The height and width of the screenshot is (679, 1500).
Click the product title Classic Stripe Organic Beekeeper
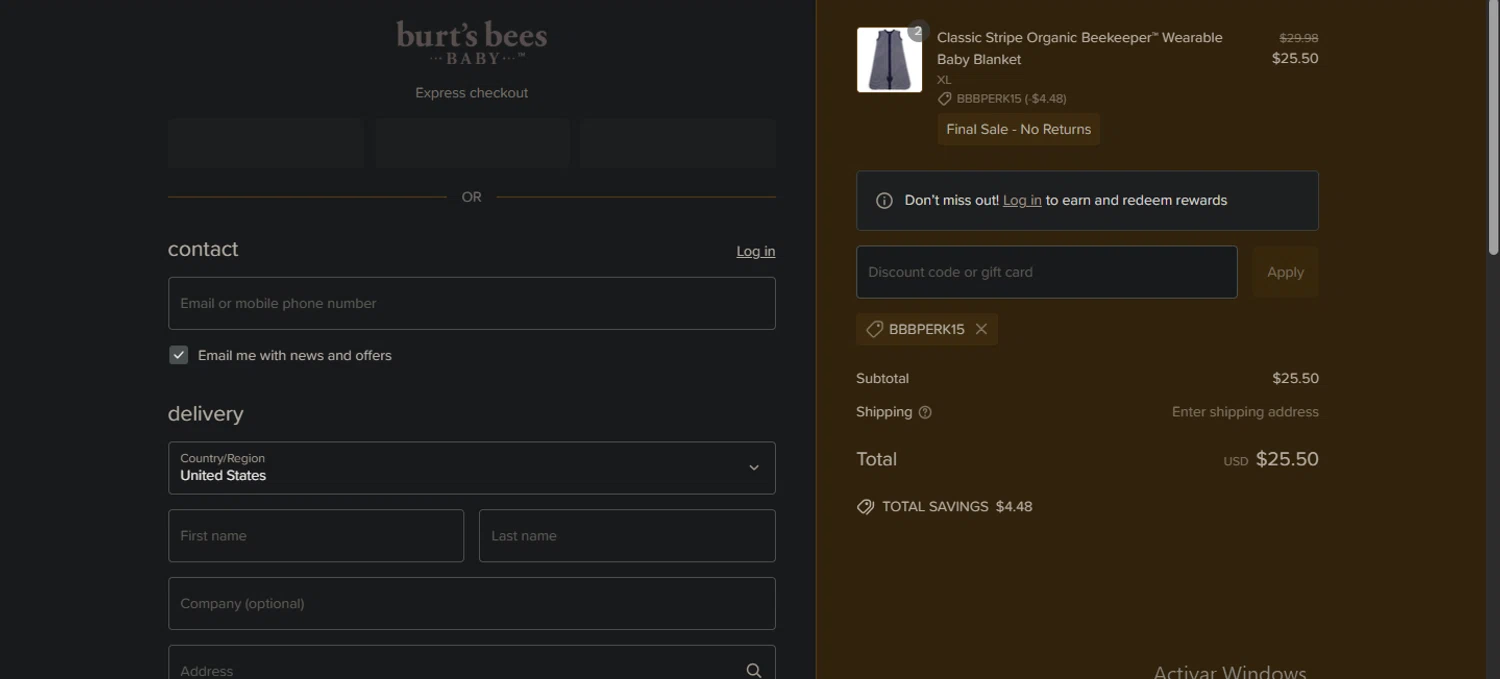click(1080, 48)
